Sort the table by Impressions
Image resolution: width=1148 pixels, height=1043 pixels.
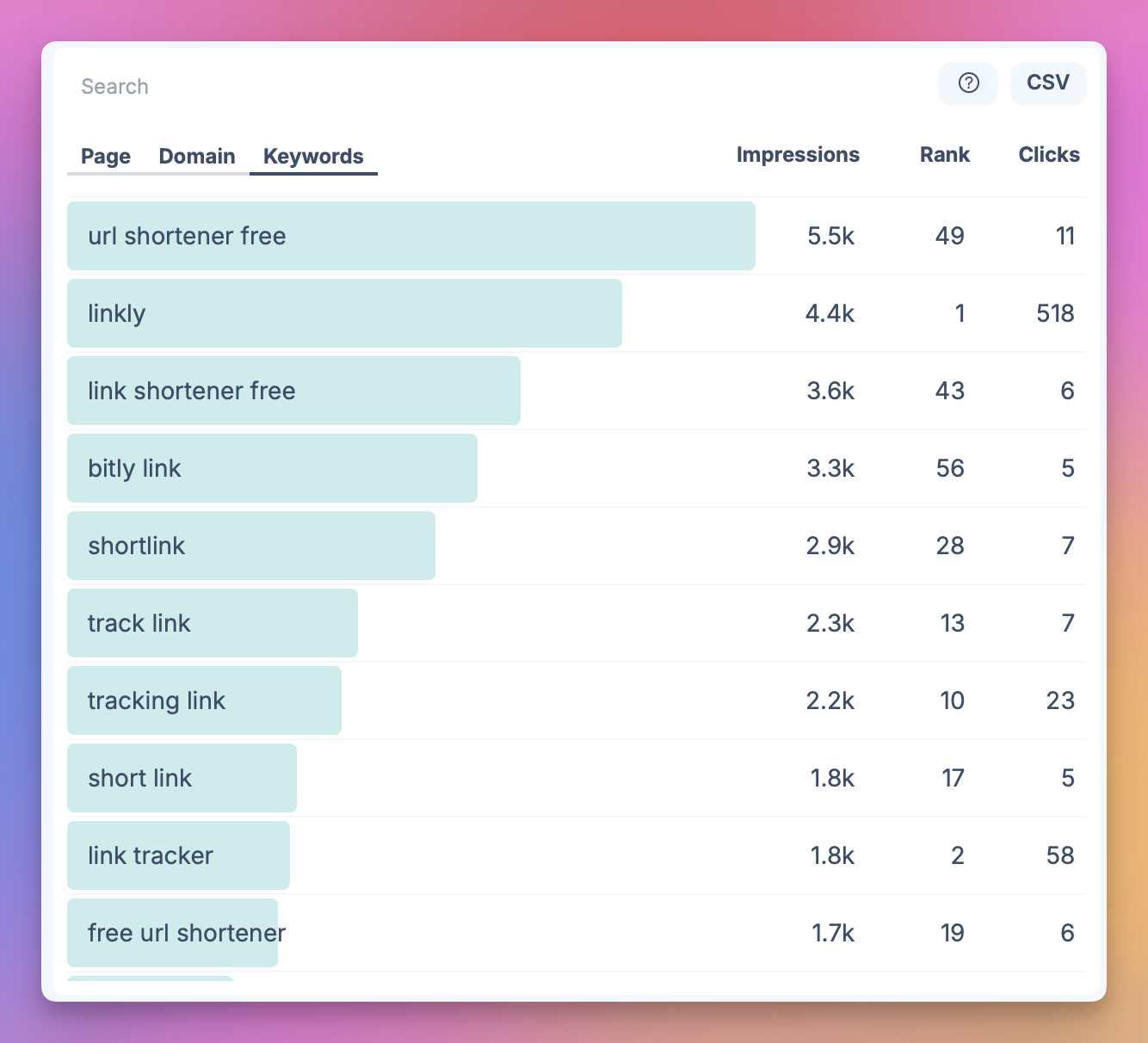click(x=797, y=155)
